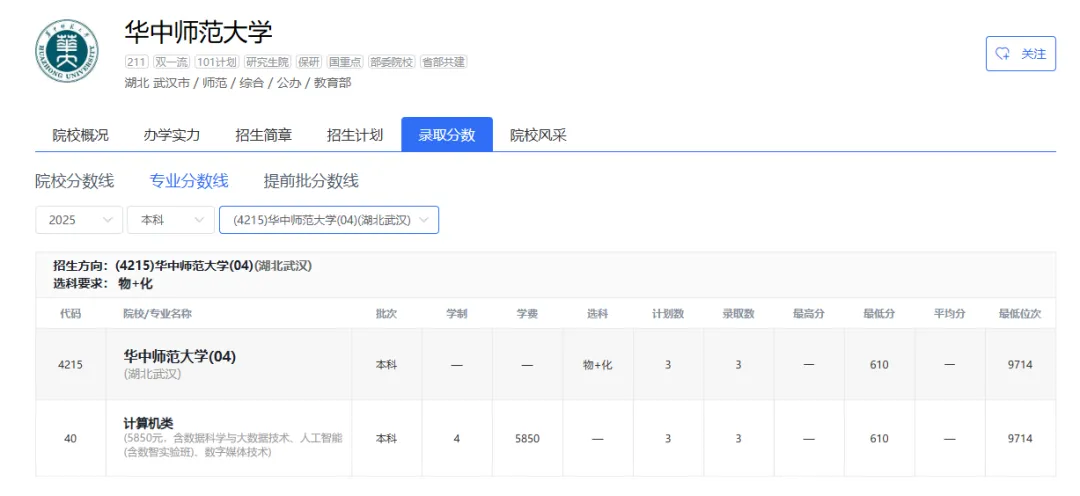
Task: Click the 计划数 column header
Action: 668,313
